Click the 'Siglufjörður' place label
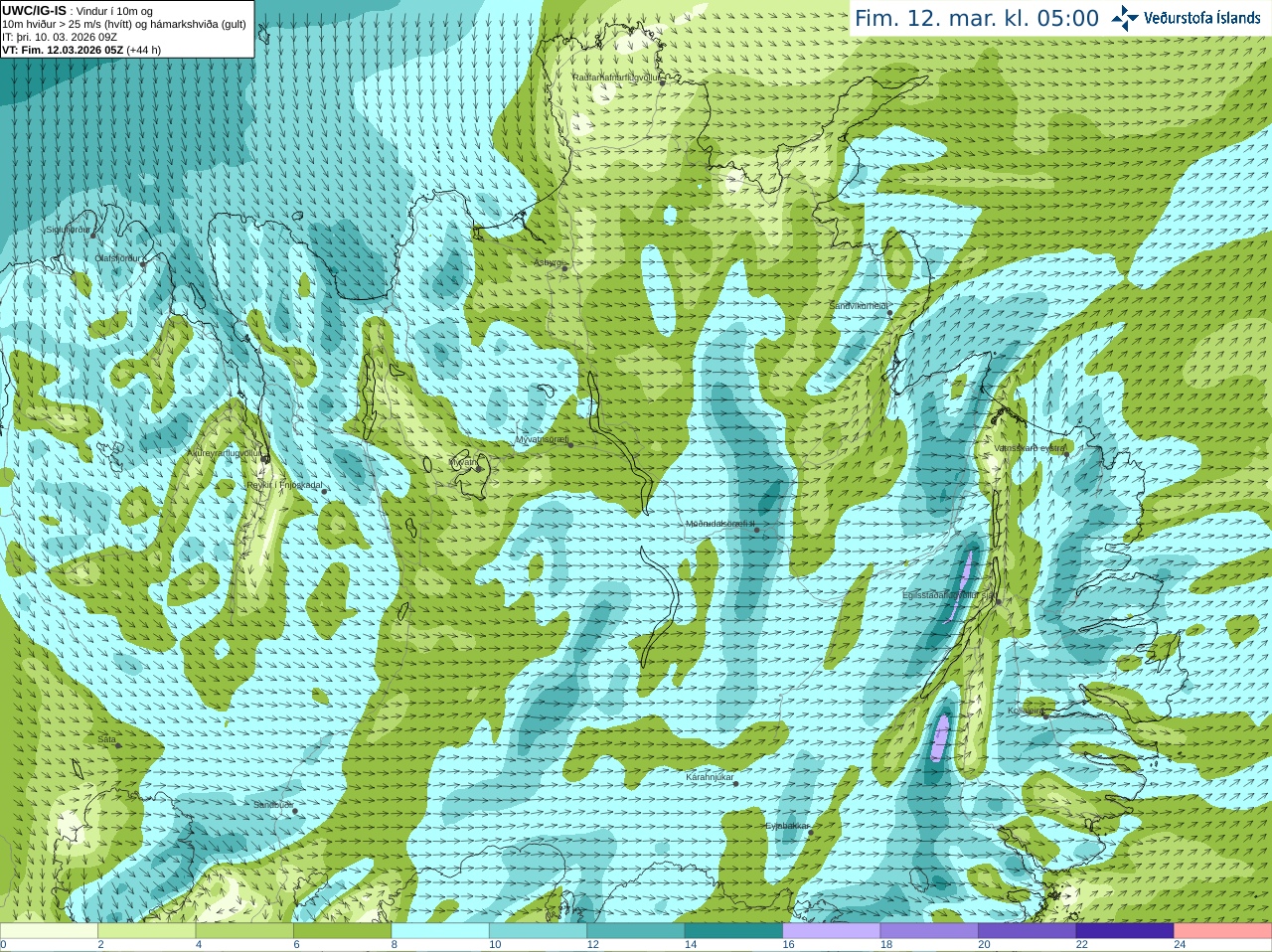 pos(68,230)
